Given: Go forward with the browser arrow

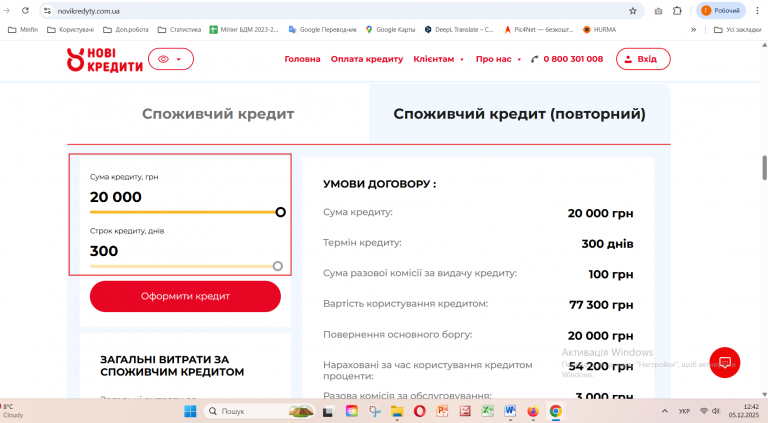Looking at the screenshot, I should [x=7, y=10].
